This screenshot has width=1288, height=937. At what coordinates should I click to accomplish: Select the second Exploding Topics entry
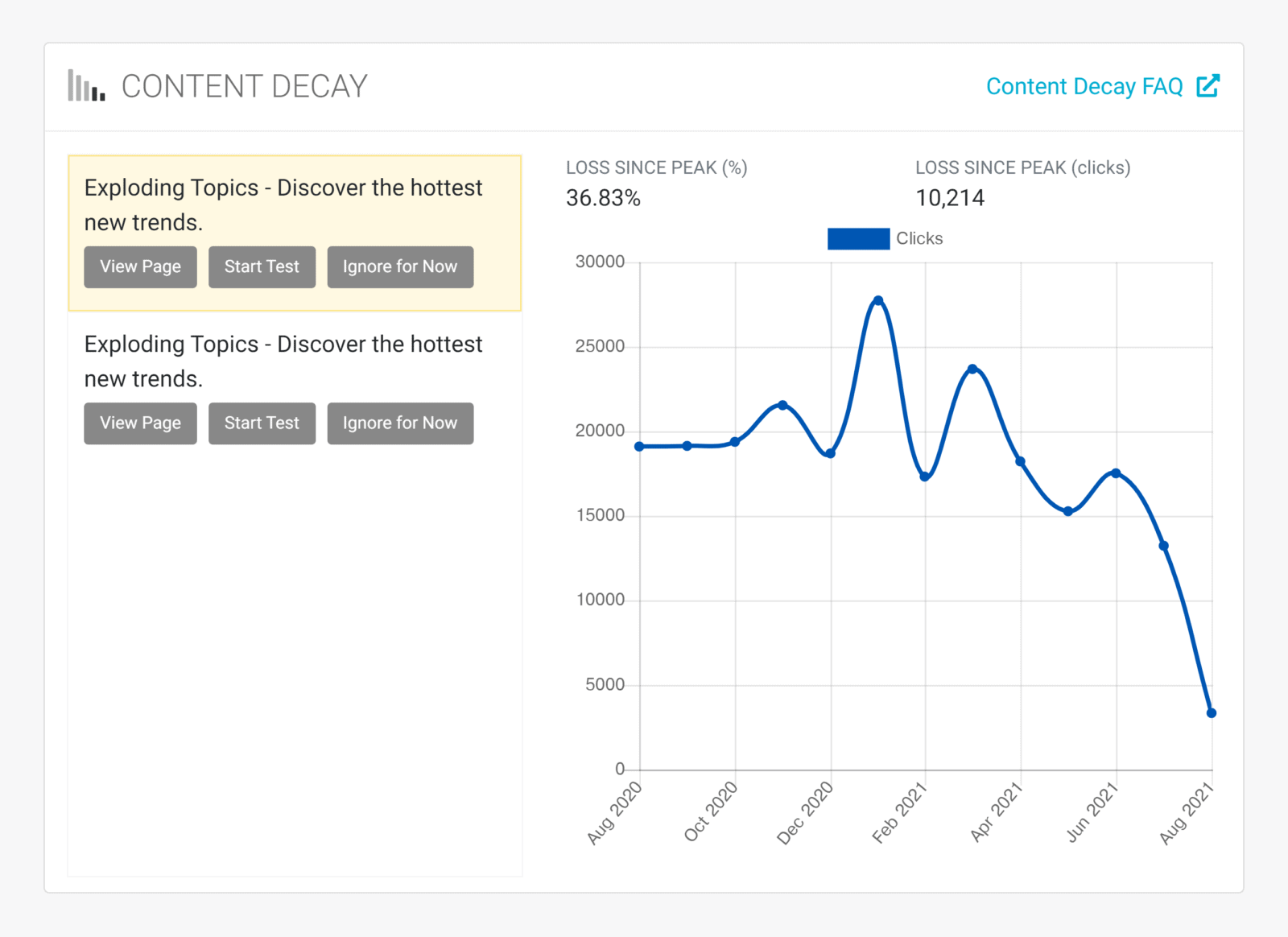tap(283, 361)
